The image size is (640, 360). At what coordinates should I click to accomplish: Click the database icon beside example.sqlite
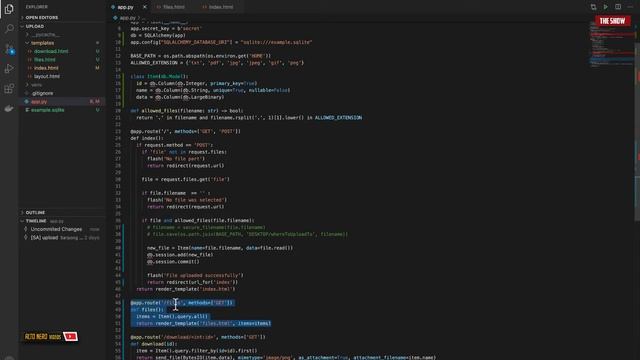pos(27,110)
